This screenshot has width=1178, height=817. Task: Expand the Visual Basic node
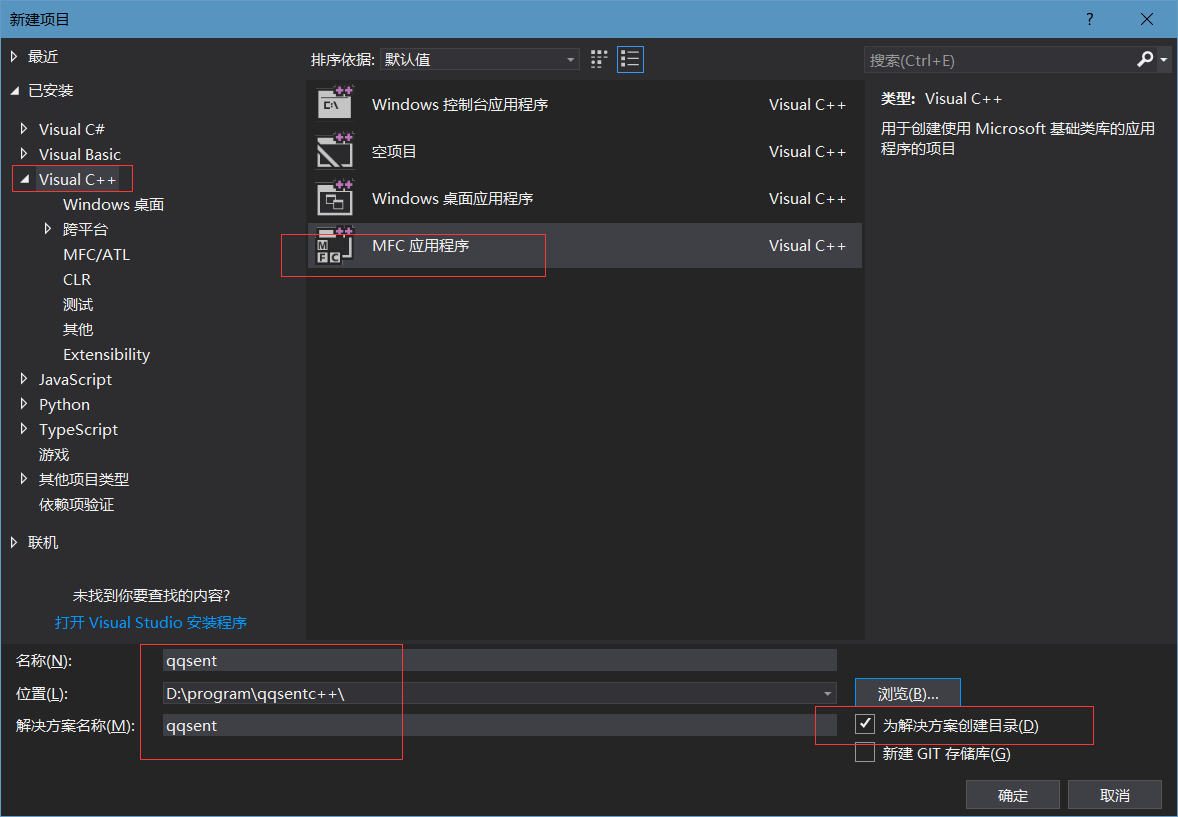[24, 154]
